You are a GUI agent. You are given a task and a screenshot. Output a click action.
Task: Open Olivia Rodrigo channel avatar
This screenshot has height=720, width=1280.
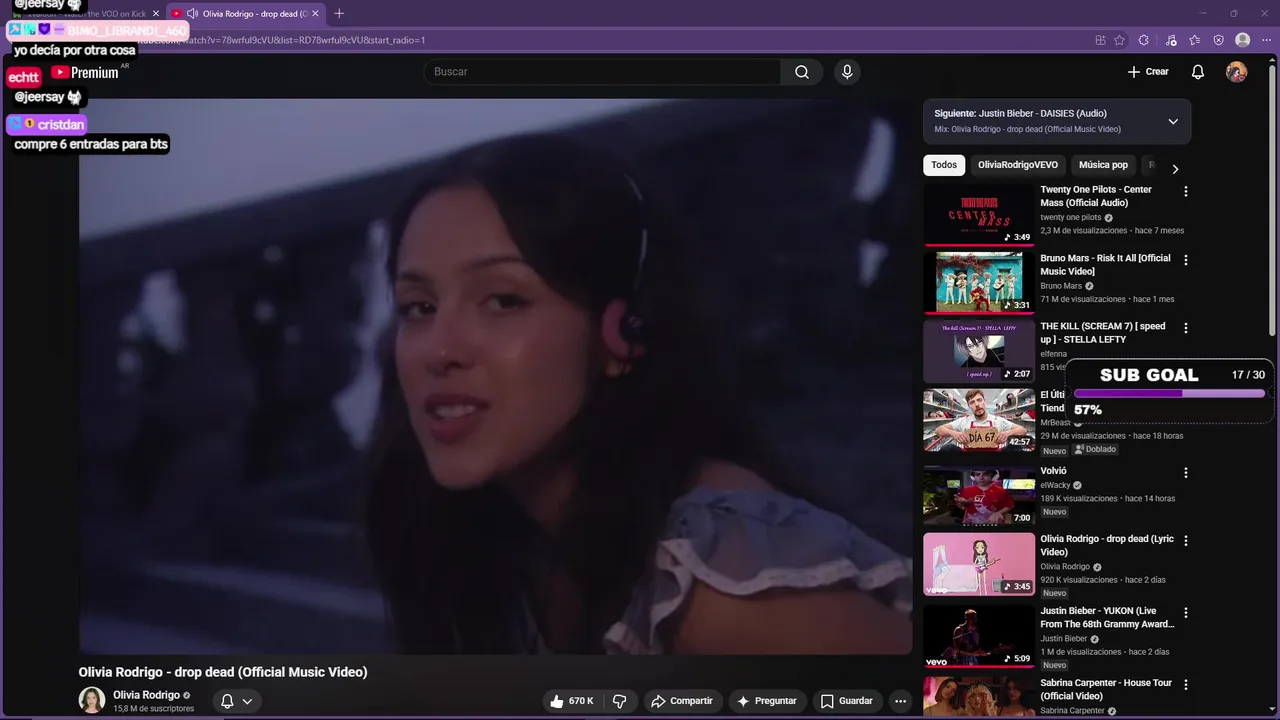(92, 700)
